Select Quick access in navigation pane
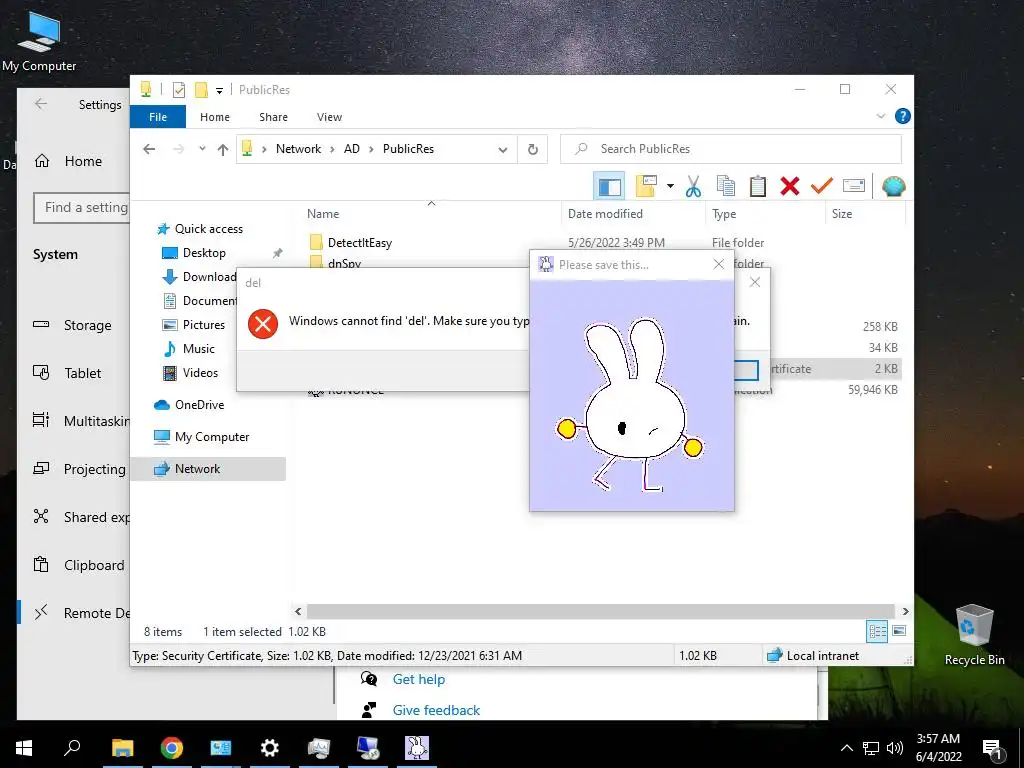Image resolution: width=1024 pixels, height=768 pixels. point(208,229)
